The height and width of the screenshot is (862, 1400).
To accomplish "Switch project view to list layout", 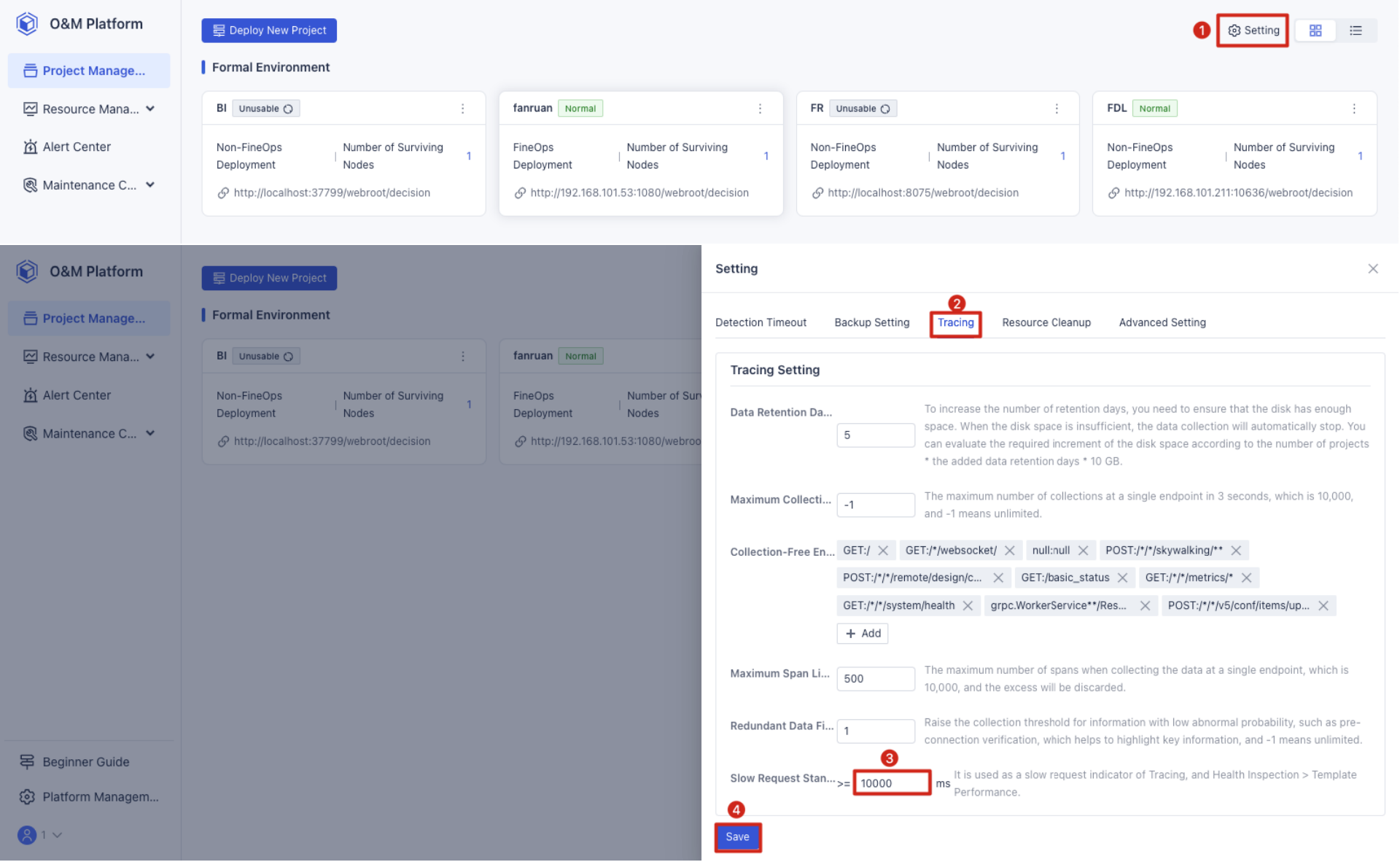I will pos(1356,30).
